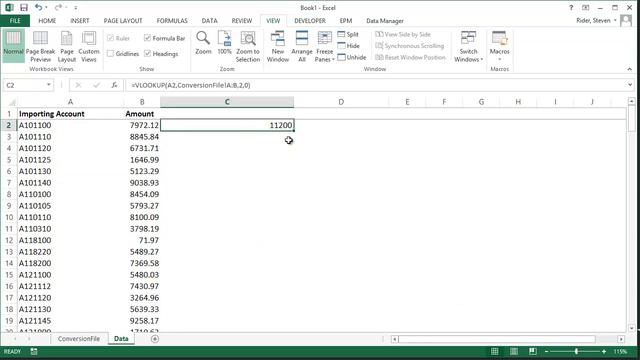
Task: Expand the Name Box dropdown
Action: tap(49, 85)
